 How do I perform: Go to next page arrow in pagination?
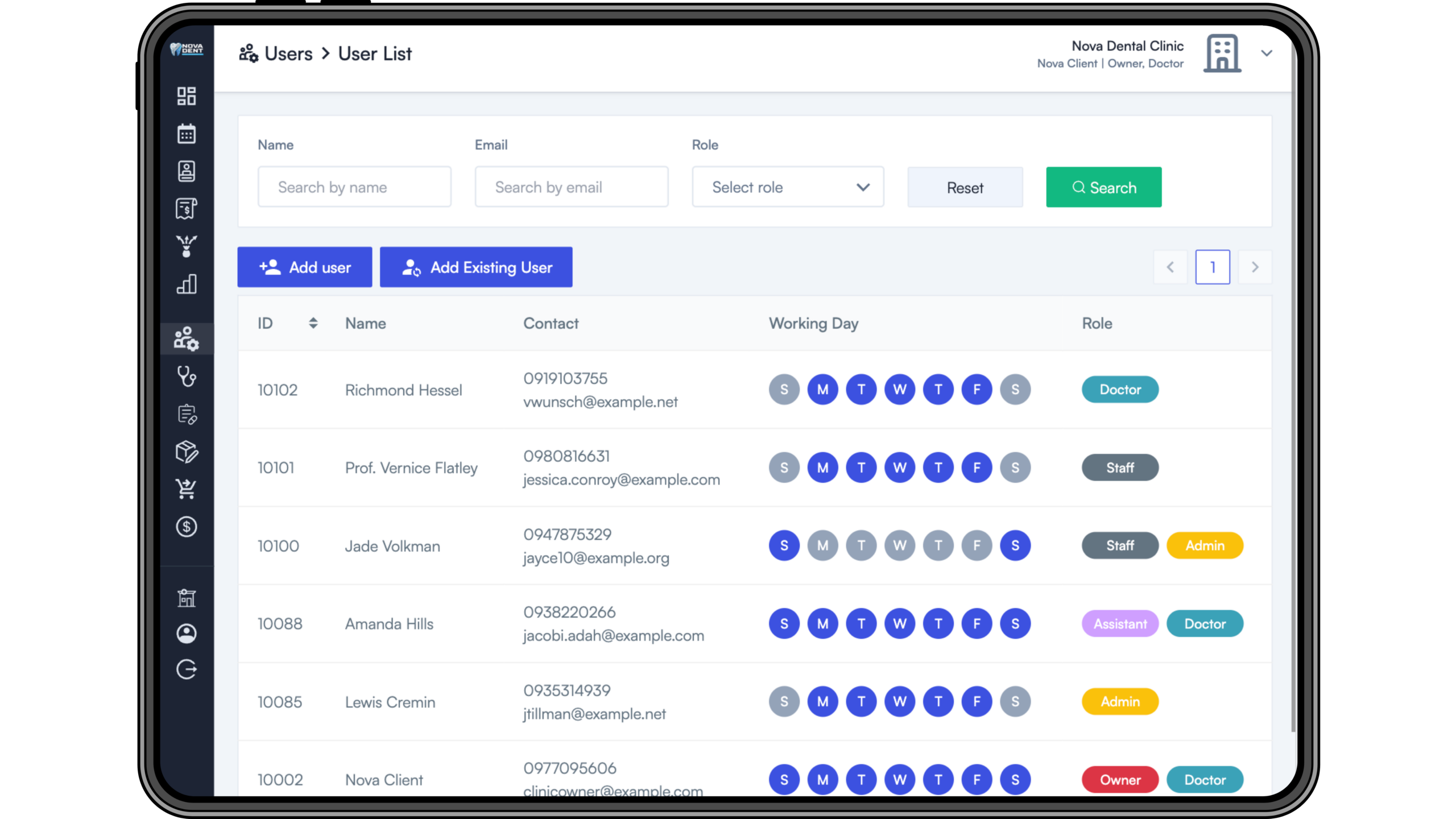tap(1255, 267)
